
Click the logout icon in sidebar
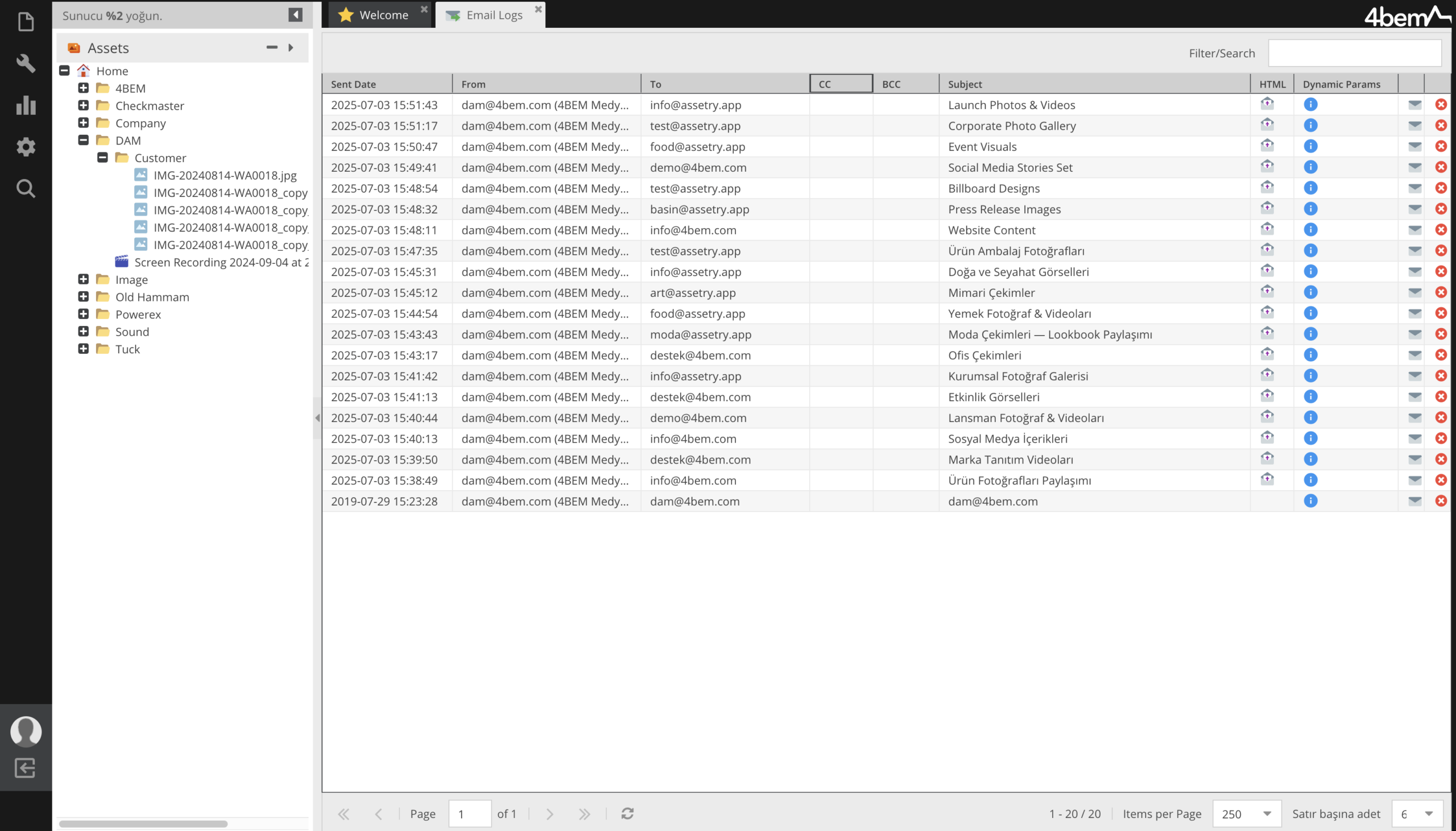pyautogui.click(x=25, y=768)
